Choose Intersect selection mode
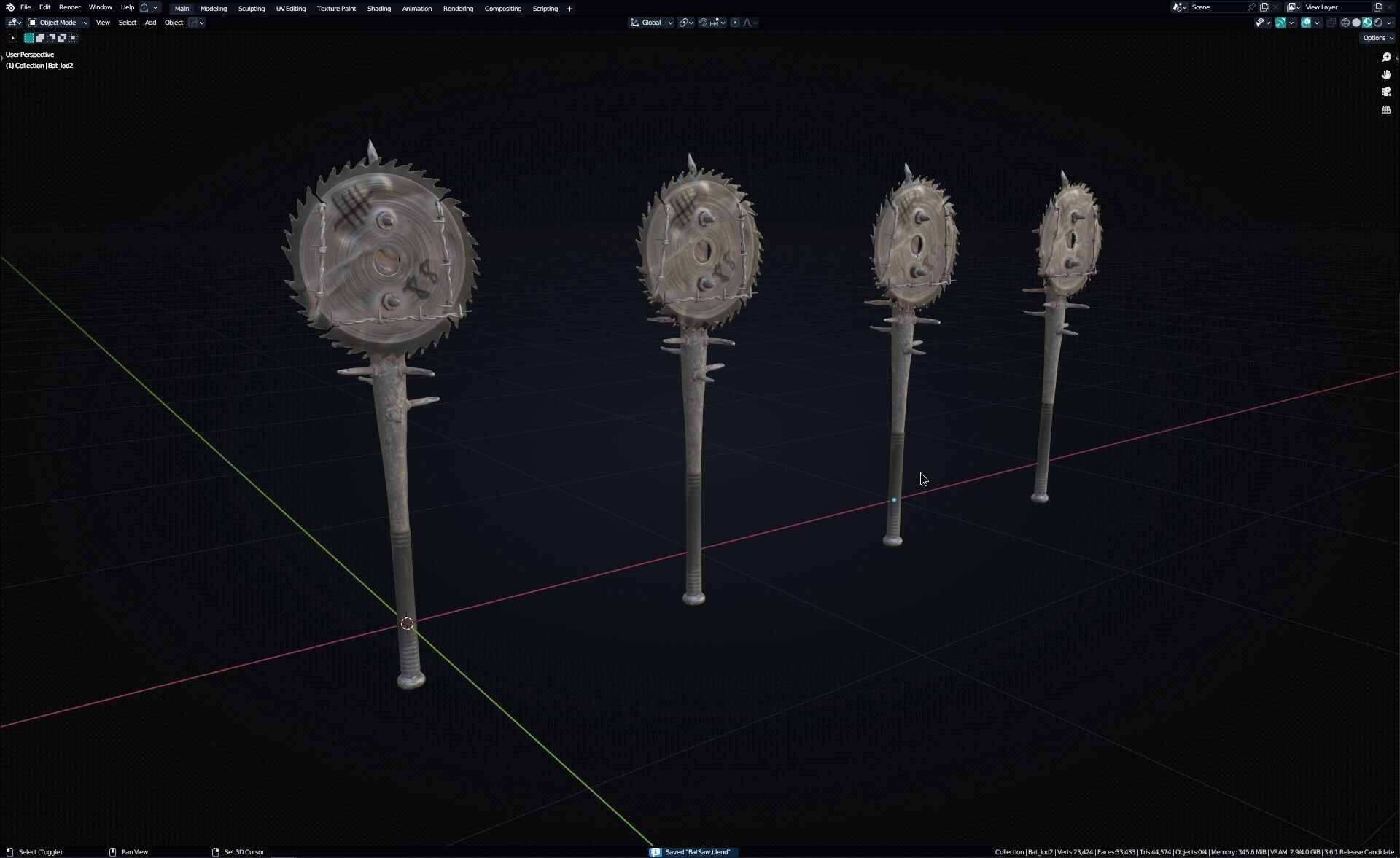The height and width of the screenshot is (858, 1400). point(73,38)
